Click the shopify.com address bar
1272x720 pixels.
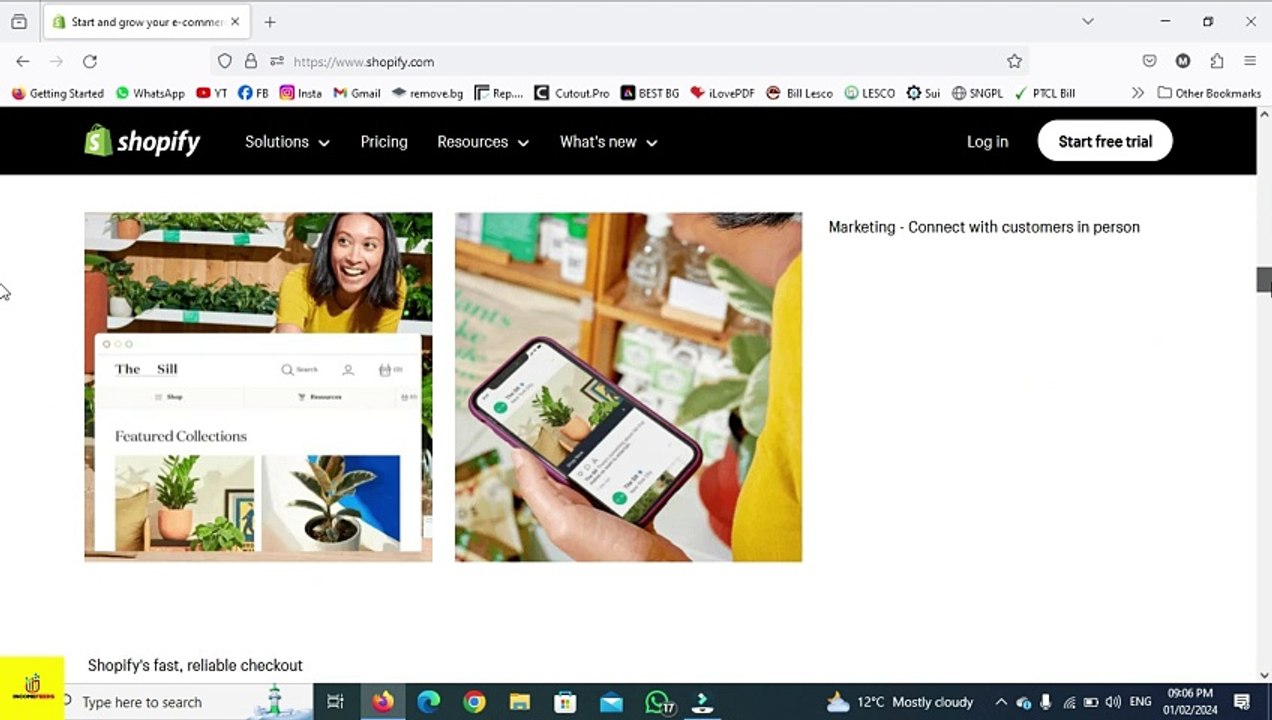tap(620, 61)
